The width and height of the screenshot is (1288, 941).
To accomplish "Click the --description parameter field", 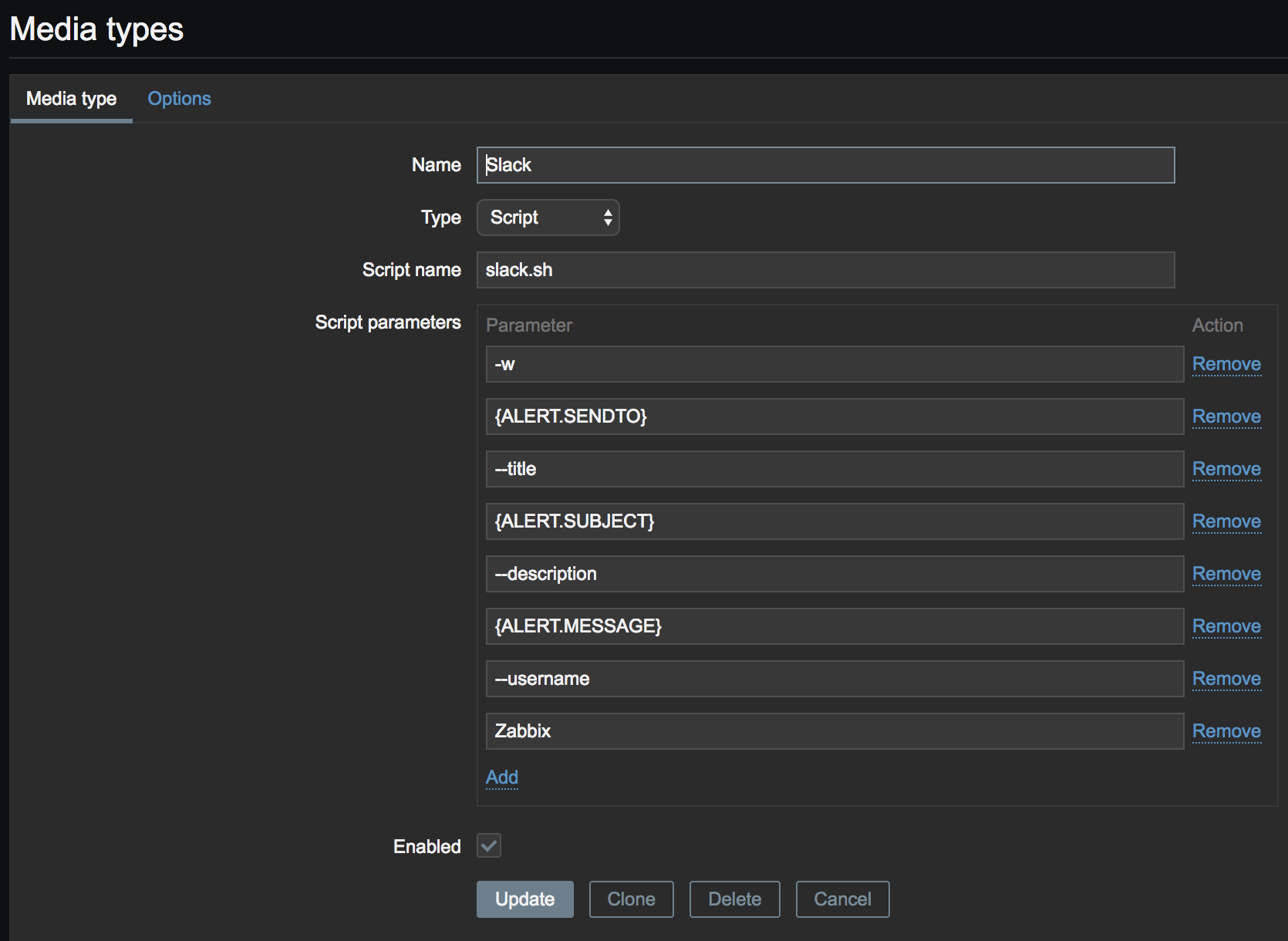I will click(835, 574).
